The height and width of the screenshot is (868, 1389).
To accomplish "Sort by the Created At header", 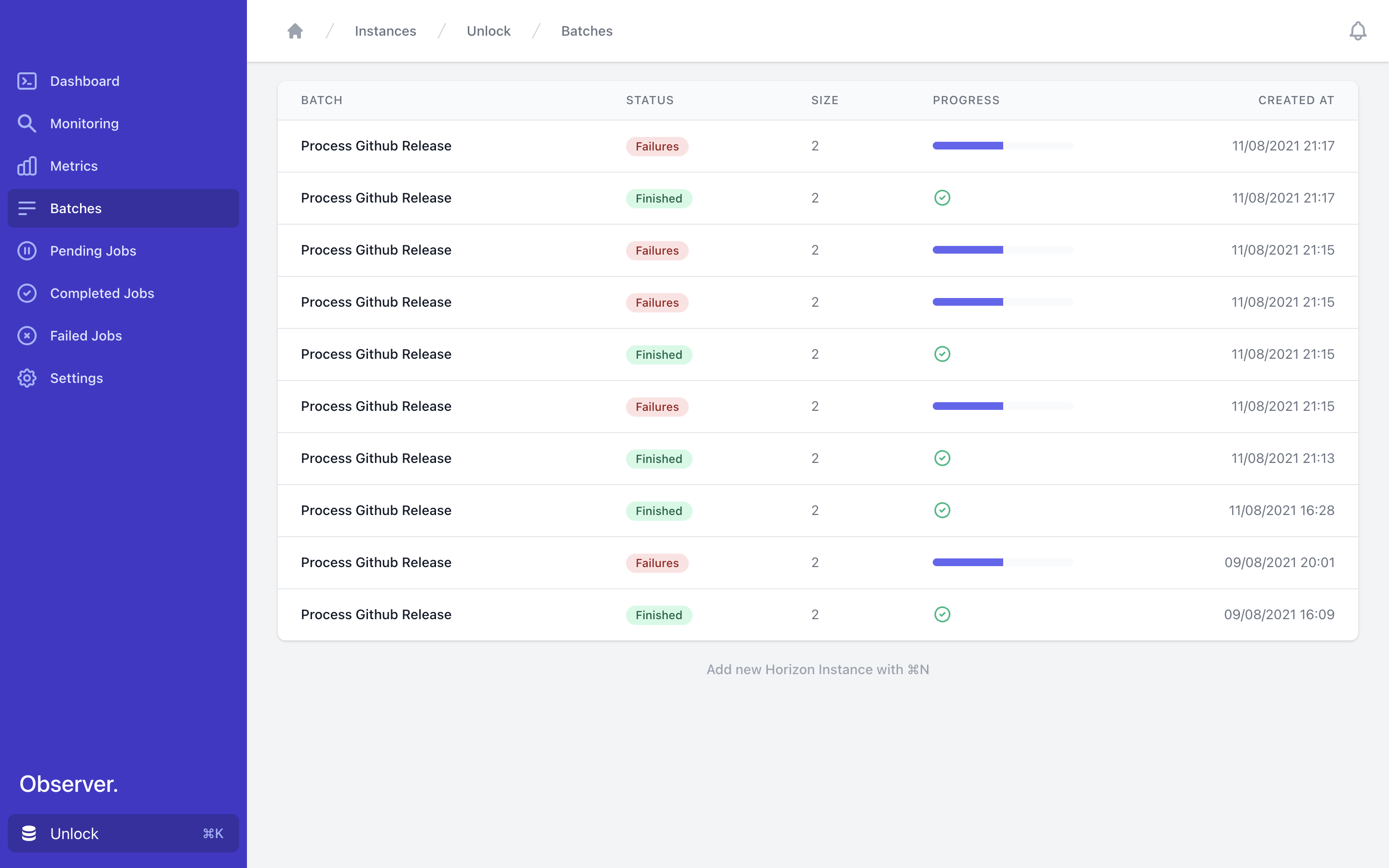I will click(1295, 100).
